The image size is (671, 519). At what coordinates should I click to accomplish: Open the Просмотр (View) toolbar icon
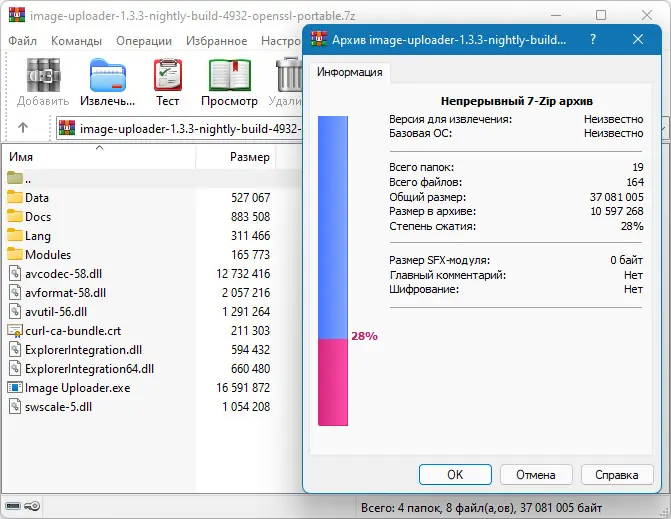[x=230, y=75]
